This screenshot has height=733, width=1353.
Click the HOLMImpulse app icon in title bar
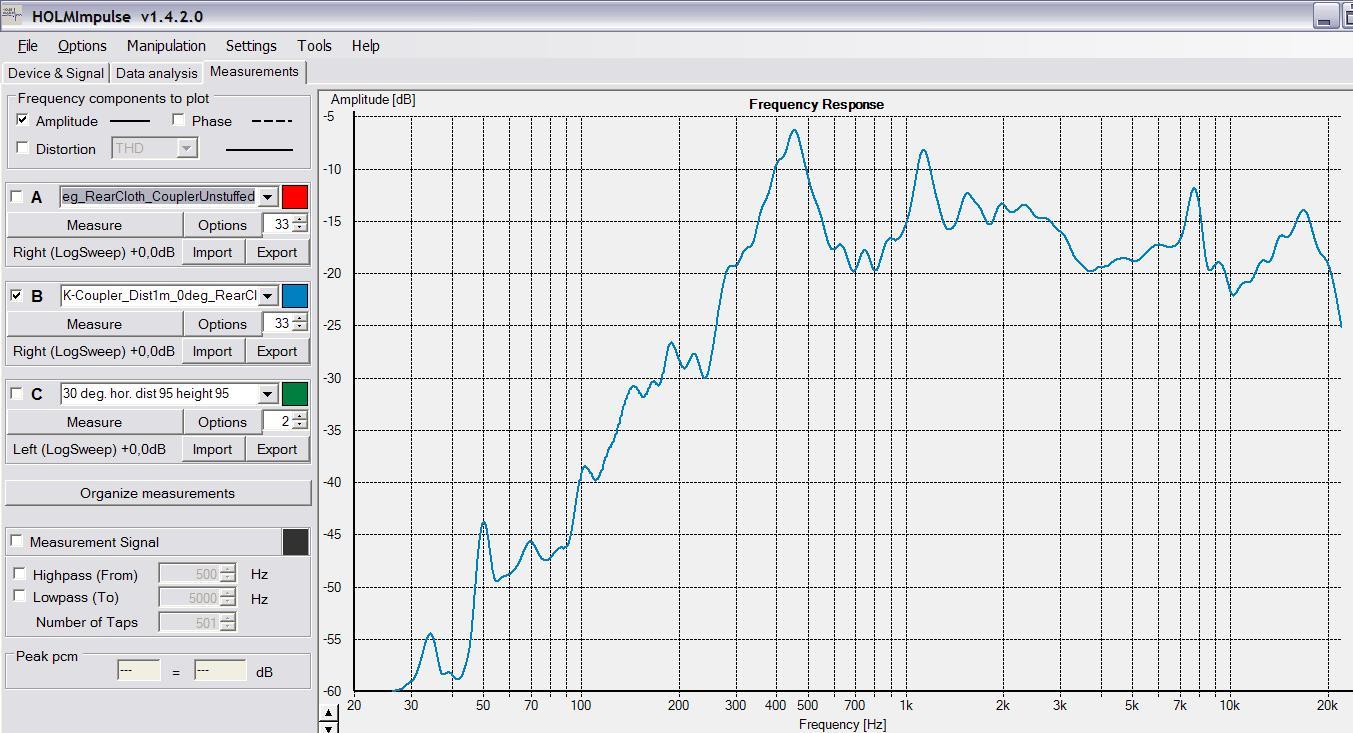[12, 15]
